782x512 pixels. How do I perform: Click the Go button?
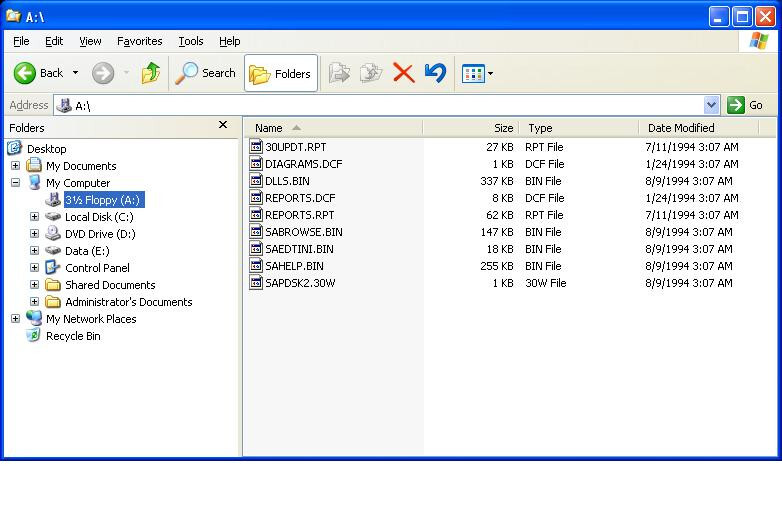(x=745, y=105)
